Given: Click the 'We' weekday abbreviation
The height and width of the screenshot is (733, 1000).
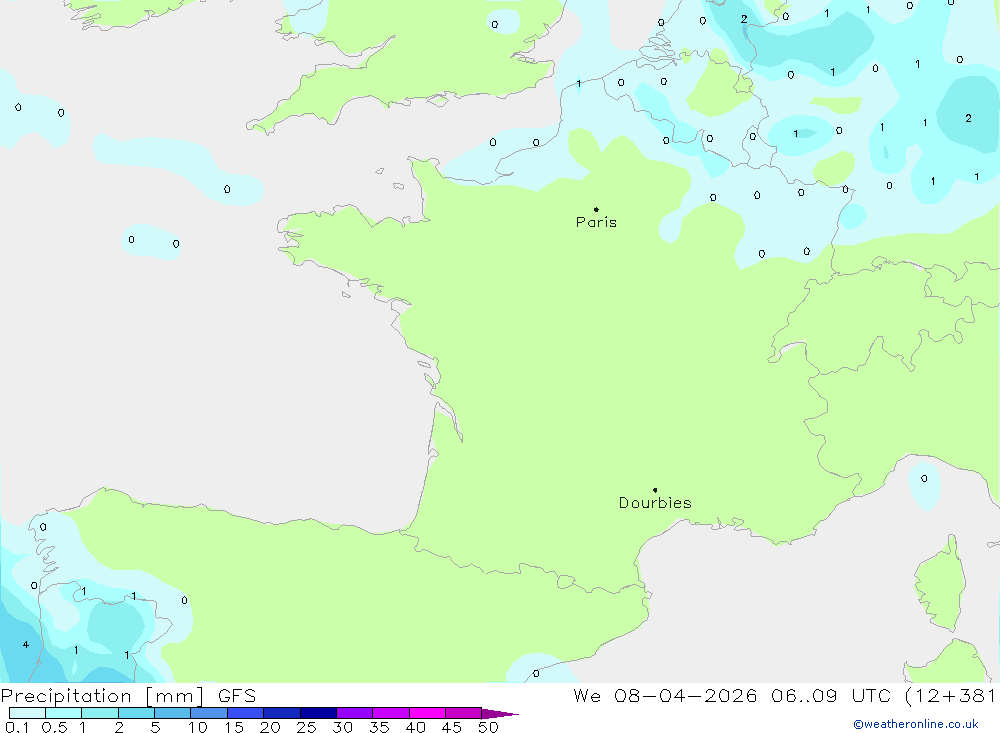Looking at the screenshot, I should tap(587, 696).
